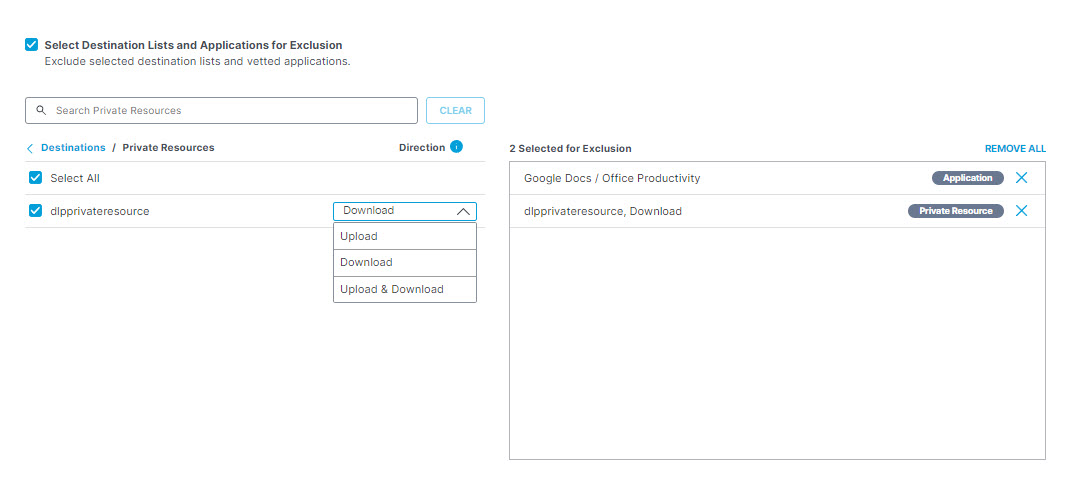Choose Upload from direction list
The height and width of the screenshot is (478, 1068).
tap(405, 236)
